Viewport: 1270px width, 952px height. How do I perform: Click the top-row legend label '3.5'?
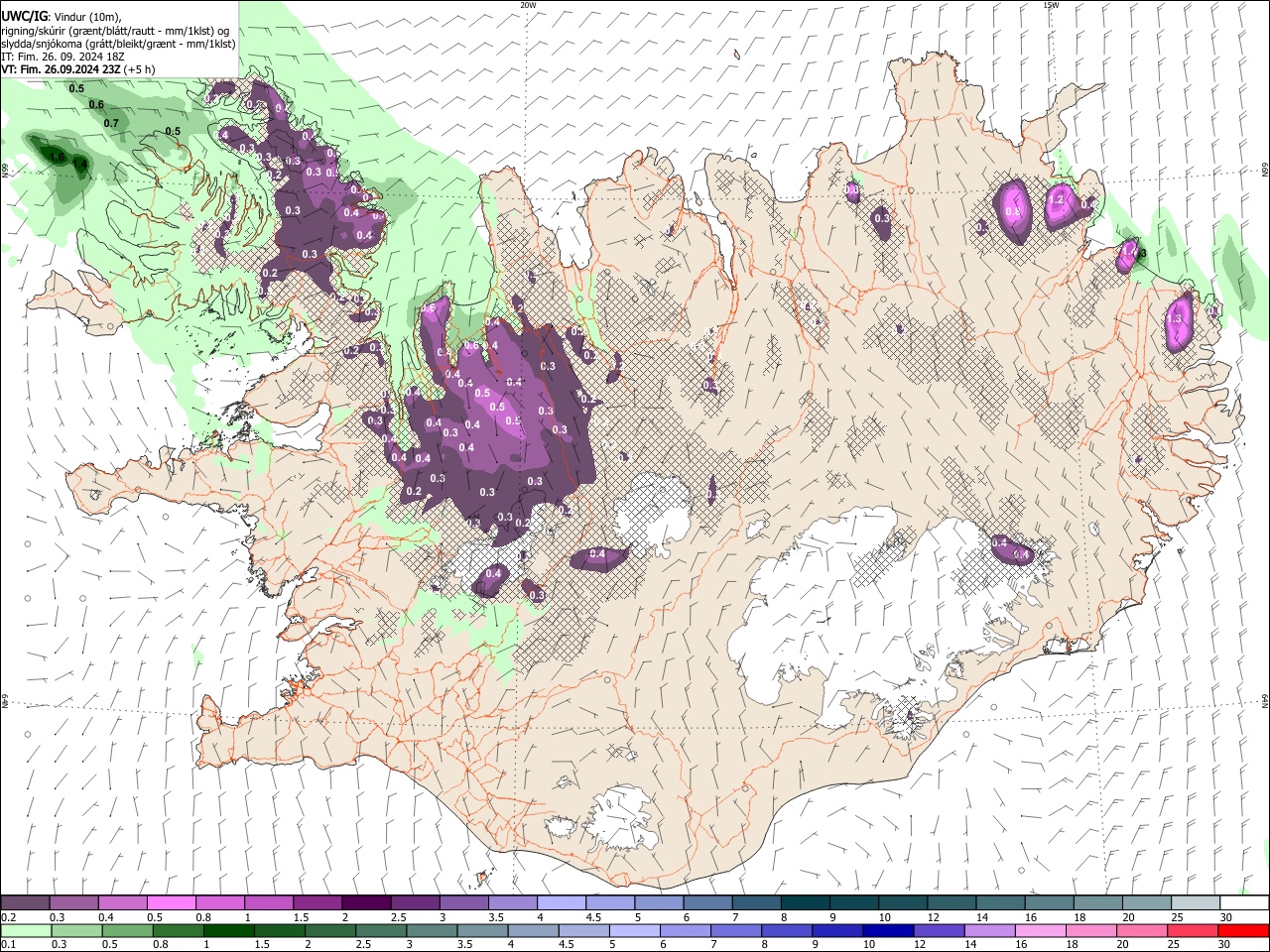pos(496,917)
